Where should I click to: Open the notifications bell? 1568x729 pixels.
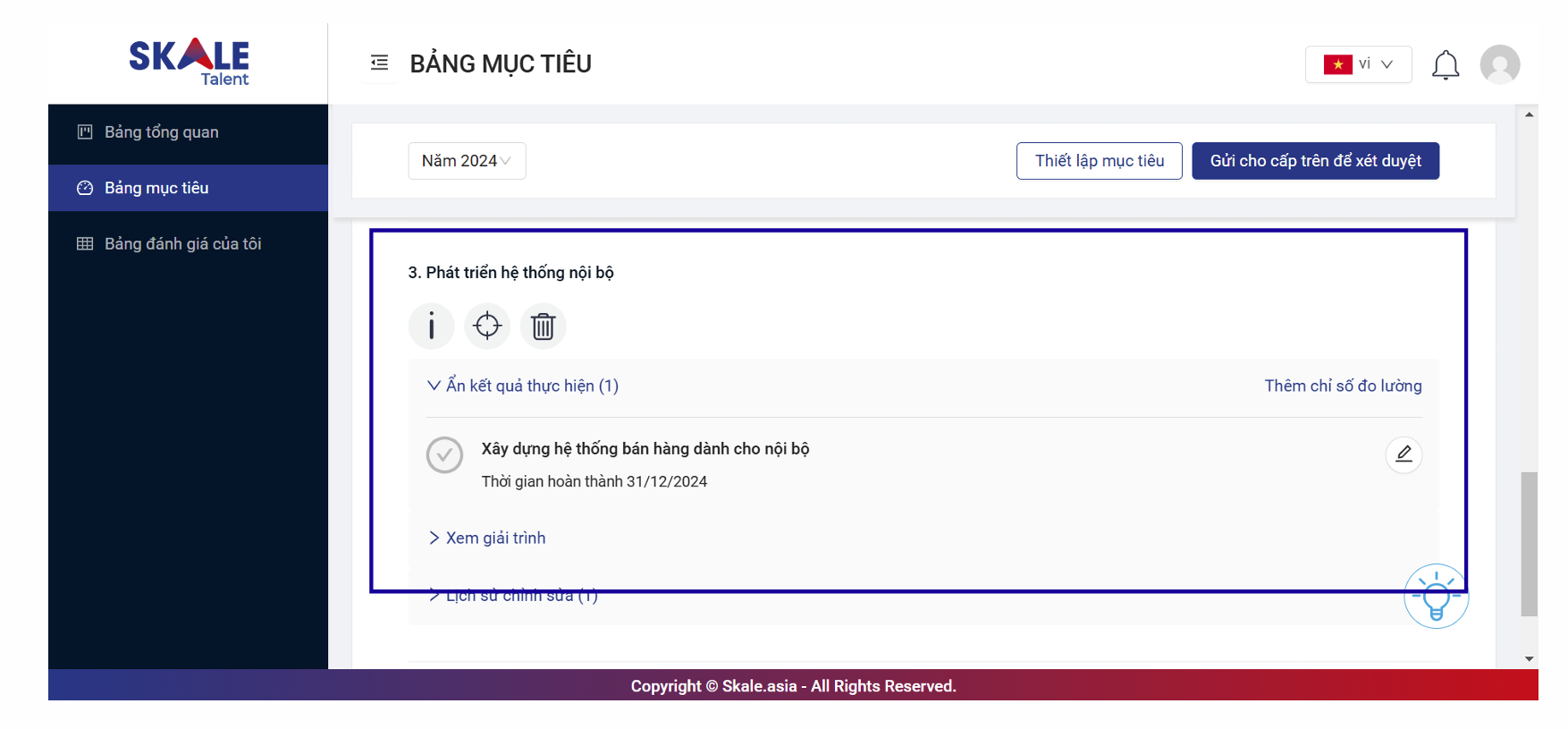[1445, 65]
